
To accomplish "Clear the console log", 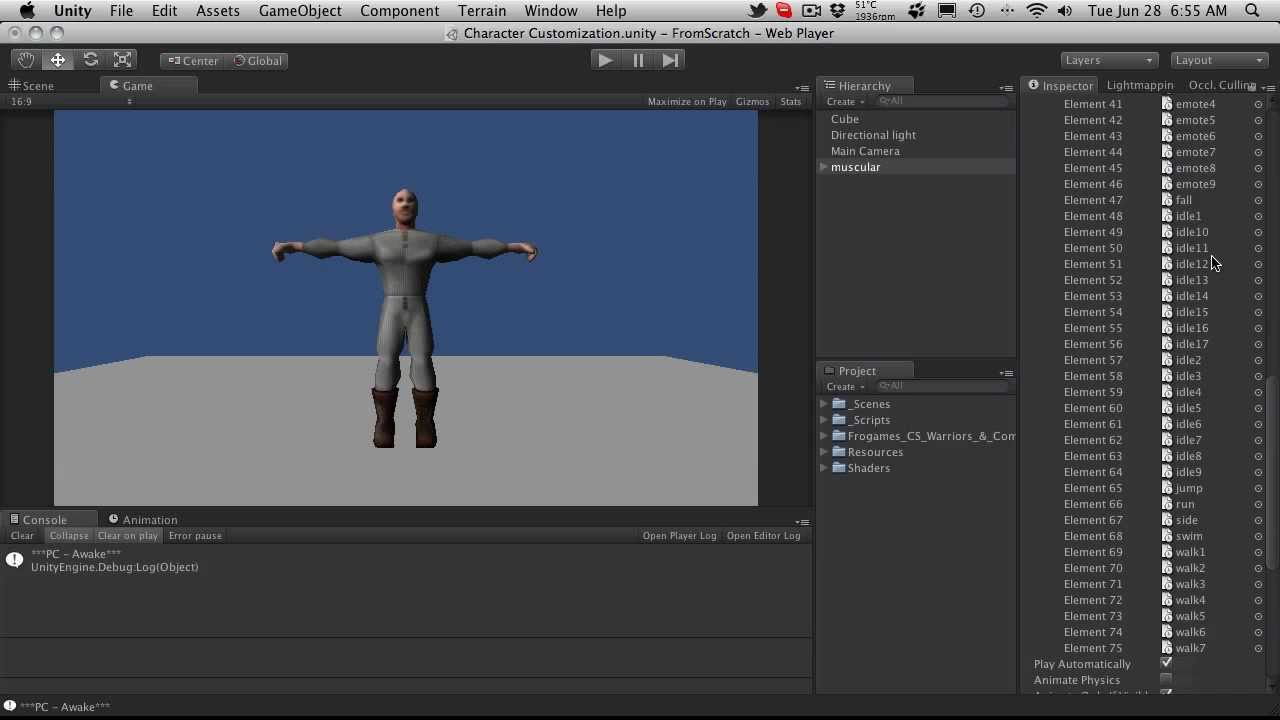I will pos(22,536).
